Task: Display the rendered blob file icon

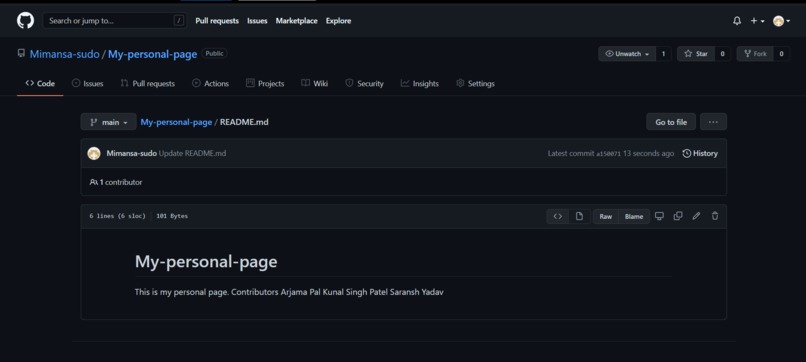Action: (579, 216)
